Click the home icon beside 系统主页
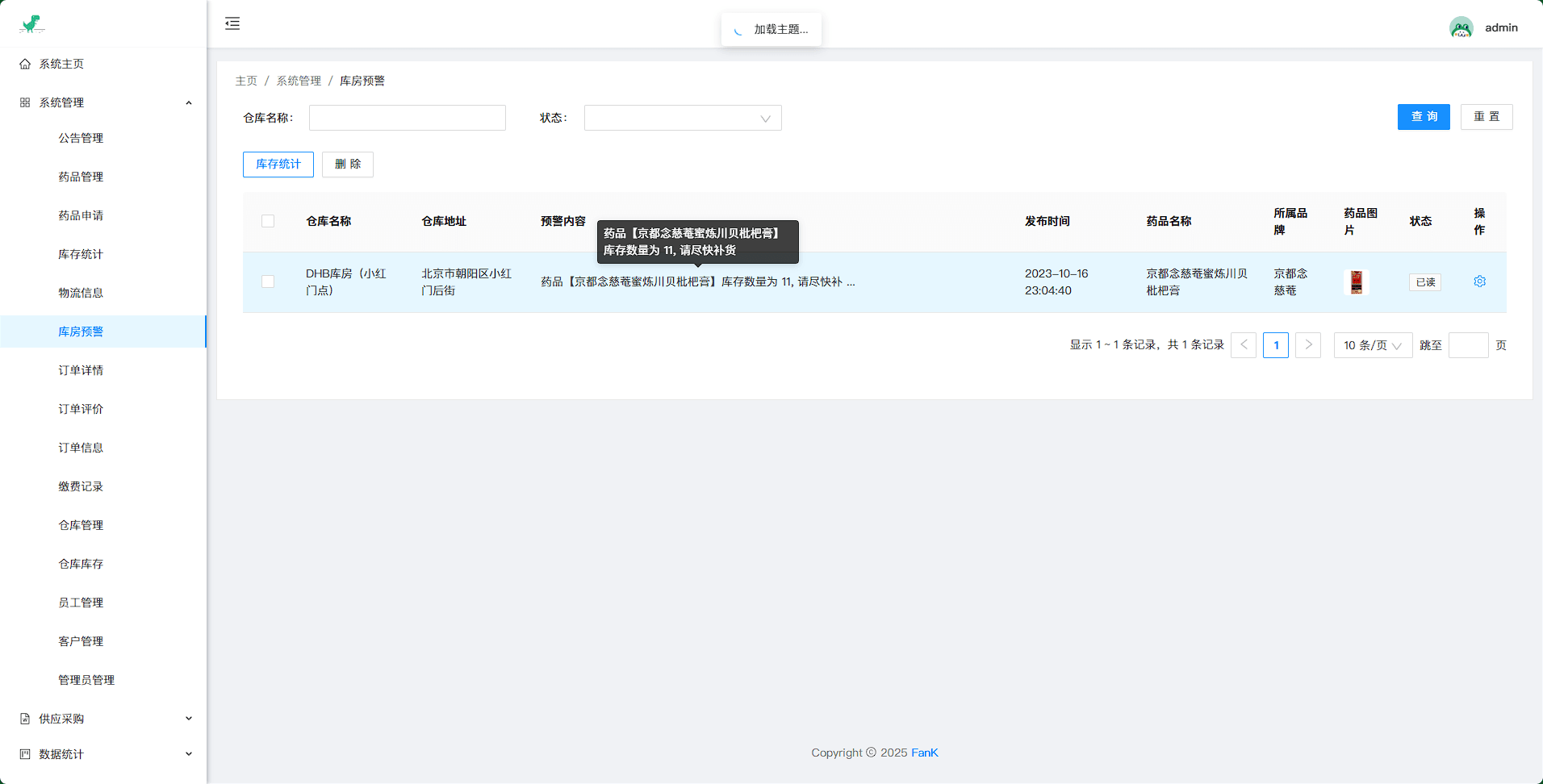Viewport: 1543px width, 784px height. (x=25, y=64)
